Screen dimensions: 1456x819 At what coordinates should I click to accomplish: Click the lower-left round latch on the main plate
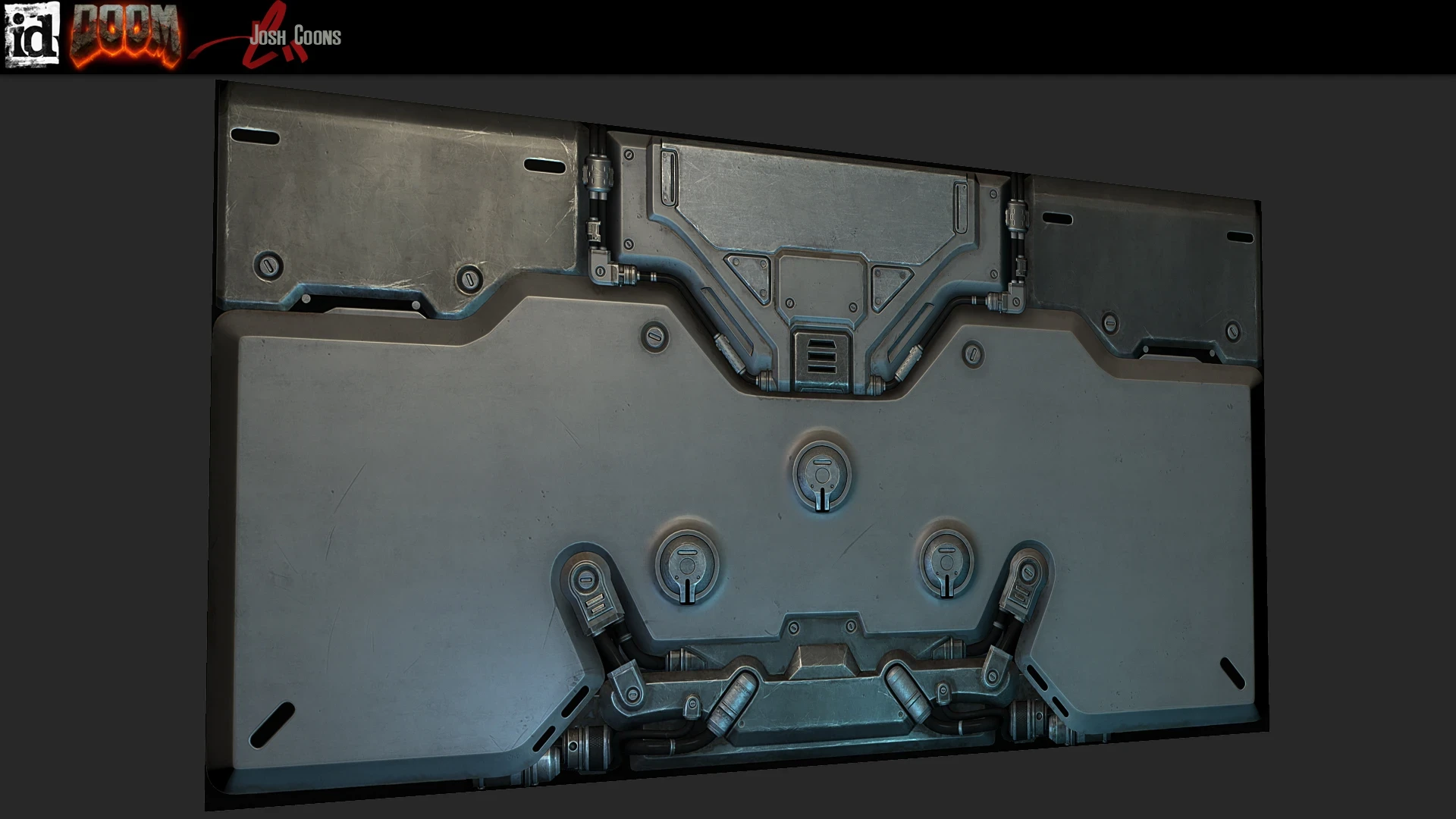pos(687,566)
